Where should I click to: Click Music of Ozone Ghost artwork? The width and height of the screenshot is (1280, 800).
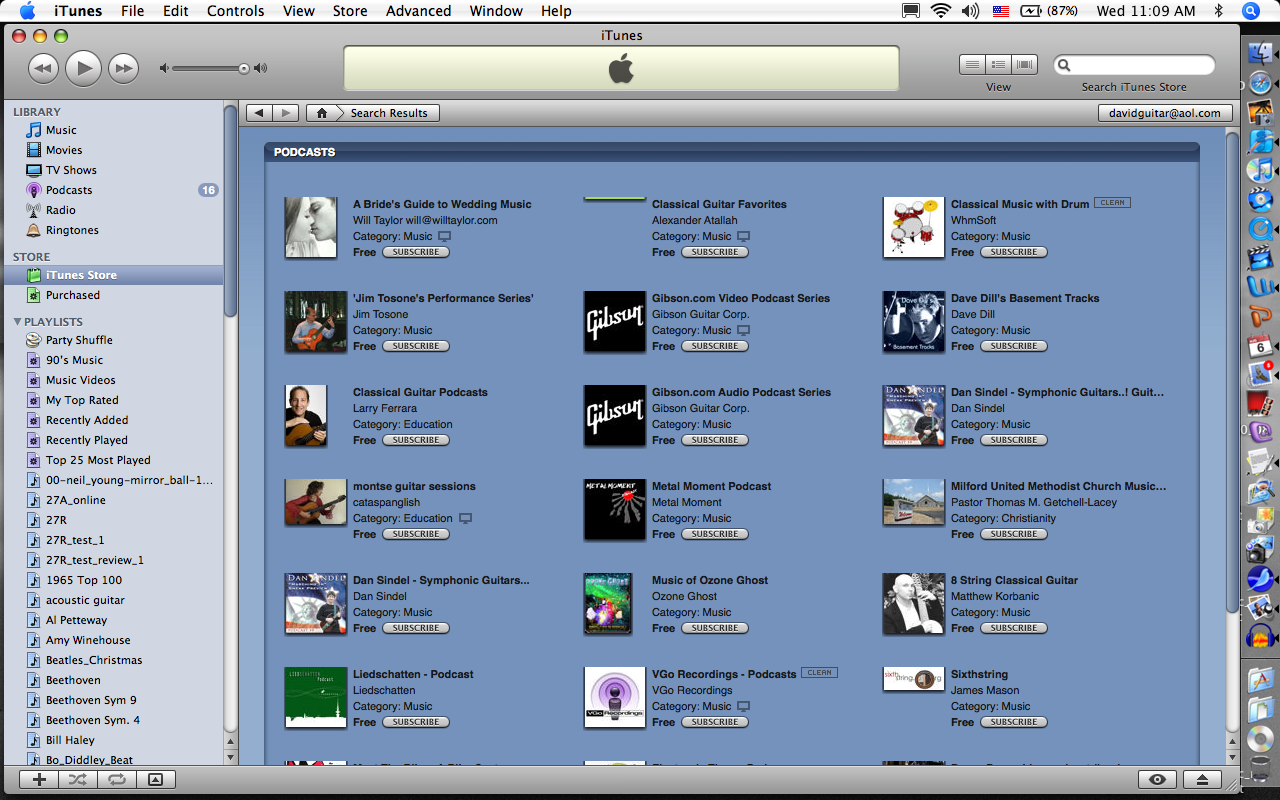(x=608, y=604)
